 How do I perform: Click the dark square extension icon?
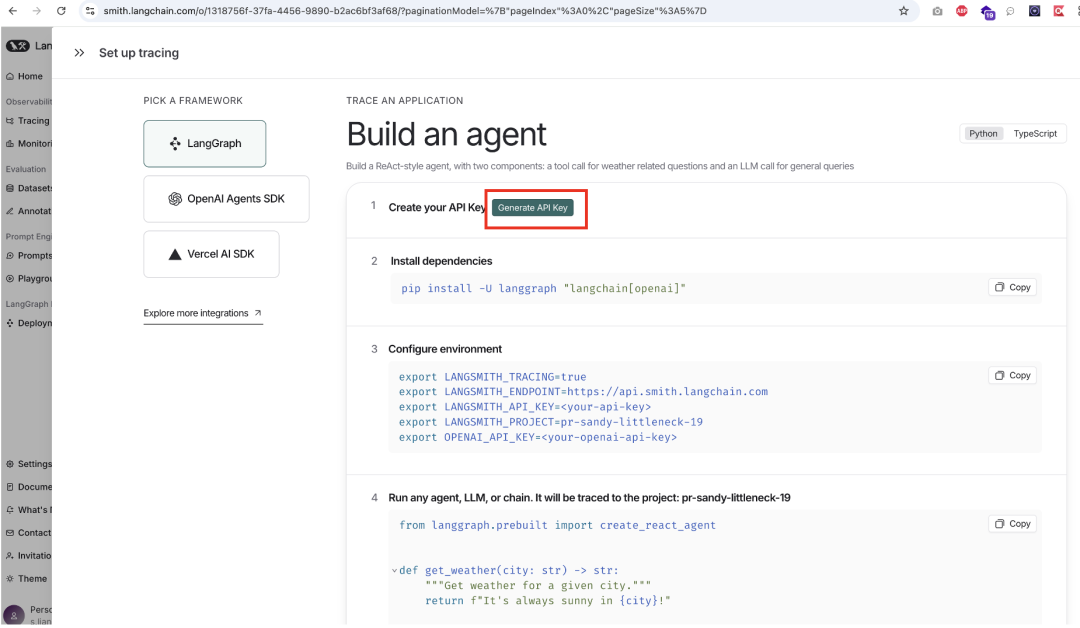pyautogui.click(x=1035, y=11)
